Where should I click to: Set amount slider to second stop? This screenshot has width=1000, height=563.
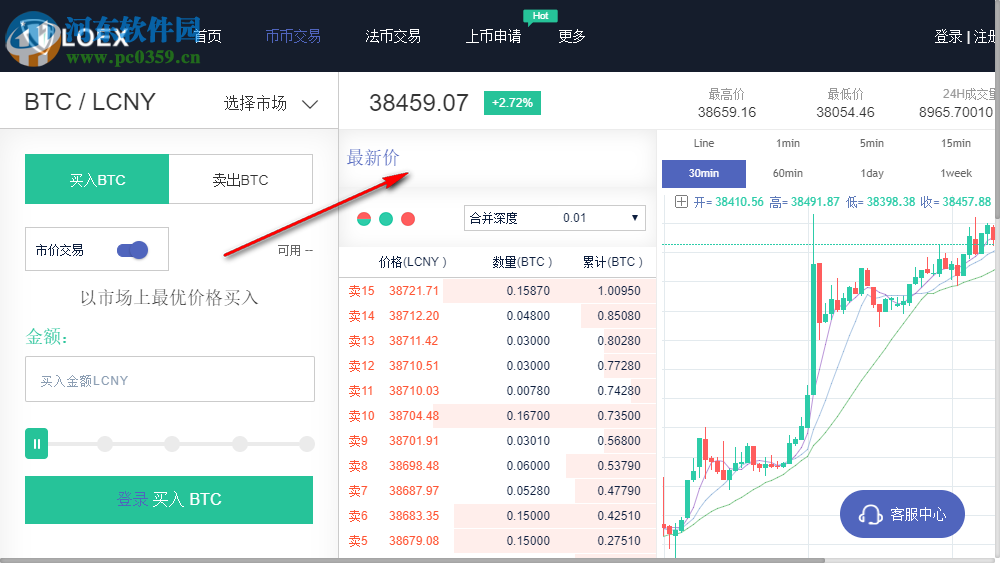105,444
